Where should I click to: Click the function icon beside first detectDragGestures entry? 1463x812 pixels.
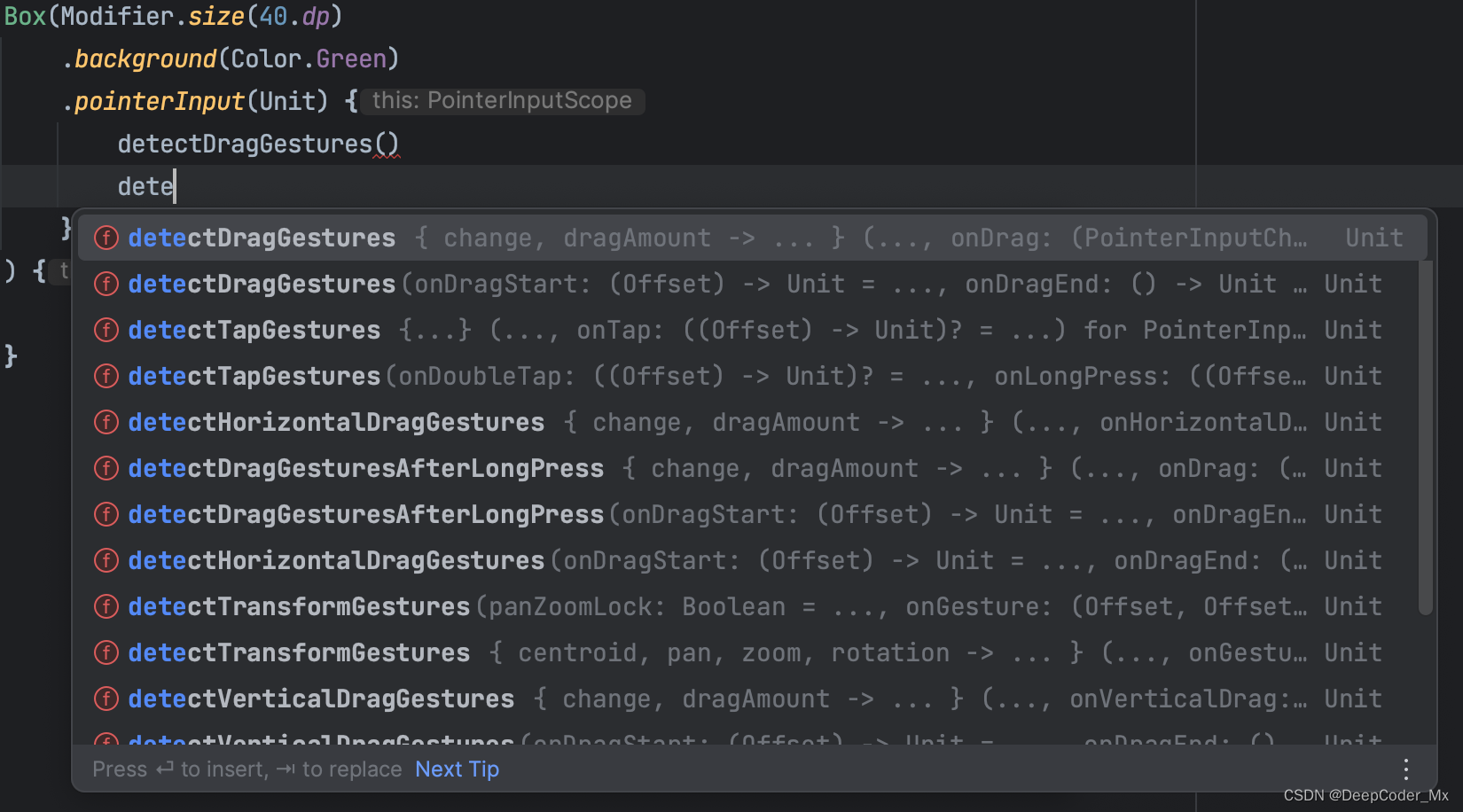pos(106,238)
